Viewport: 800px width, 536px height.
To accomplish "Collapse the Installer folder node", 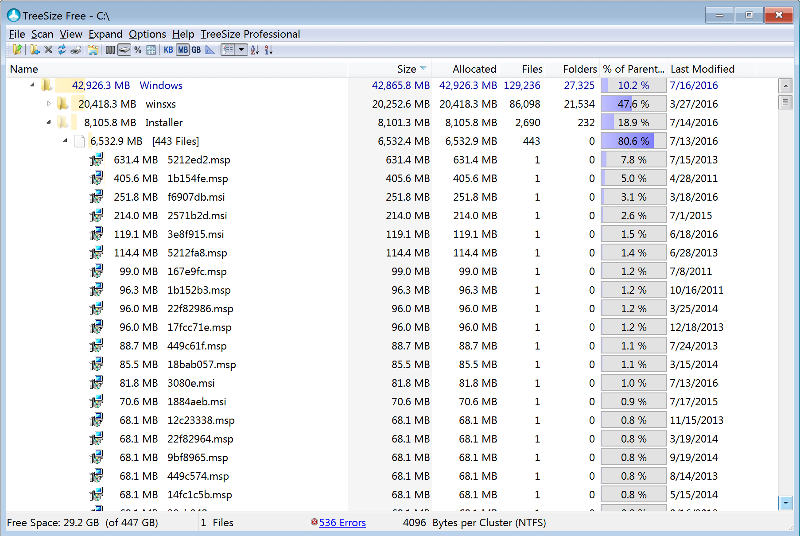I will coord(49,122).
